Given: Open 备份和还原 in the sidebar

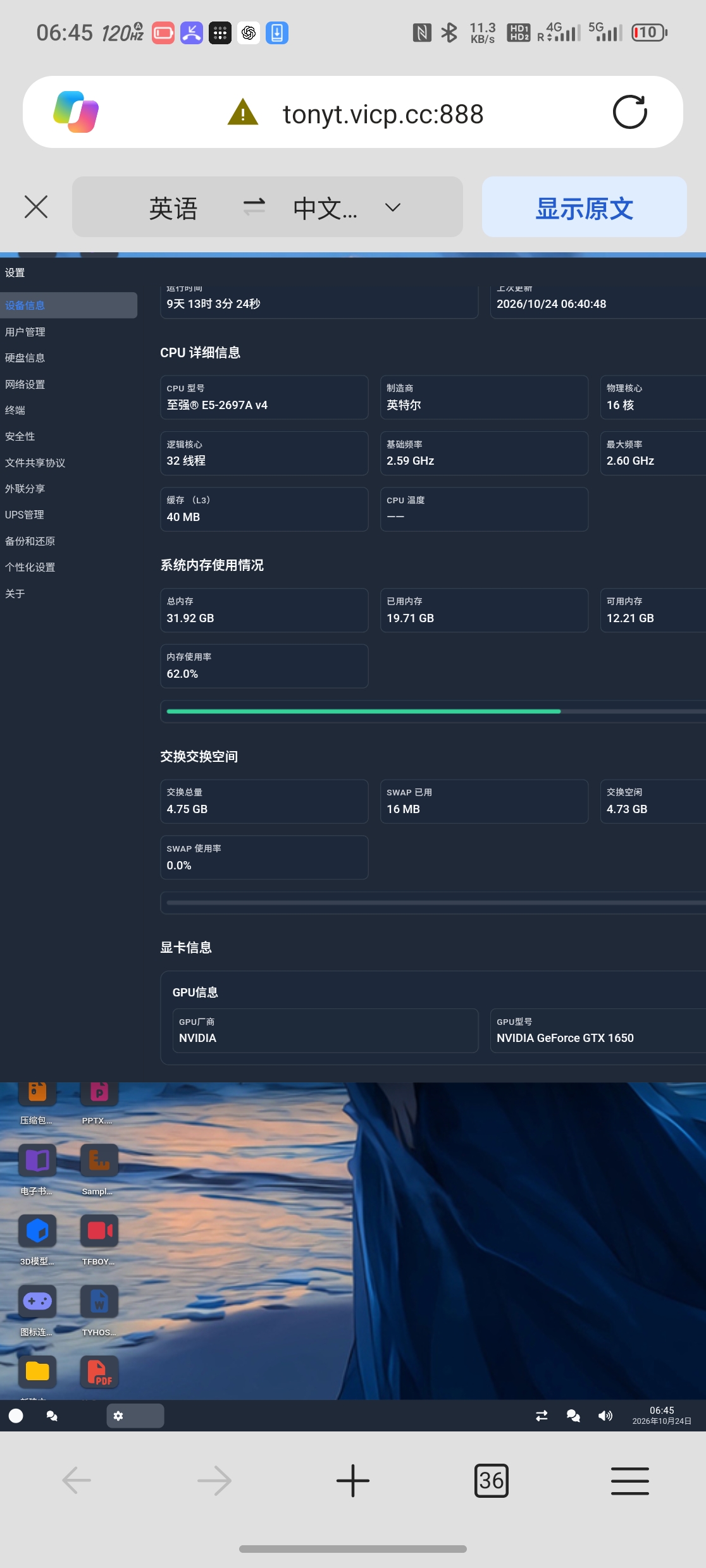Looking at the screenshot, I should [x=68, y=541].
